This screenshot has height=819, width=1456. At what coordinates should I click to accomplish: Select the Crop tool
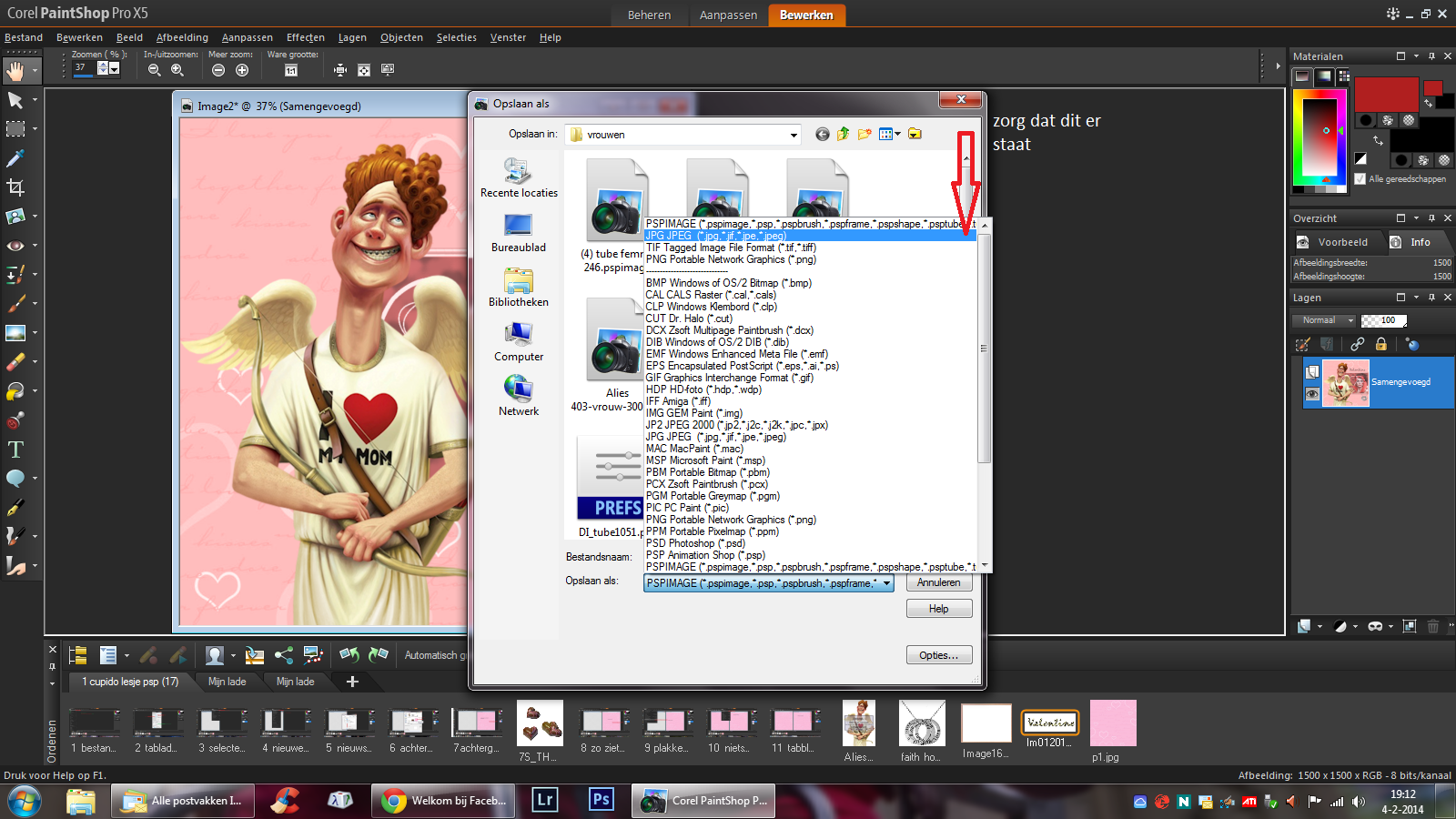15,187
